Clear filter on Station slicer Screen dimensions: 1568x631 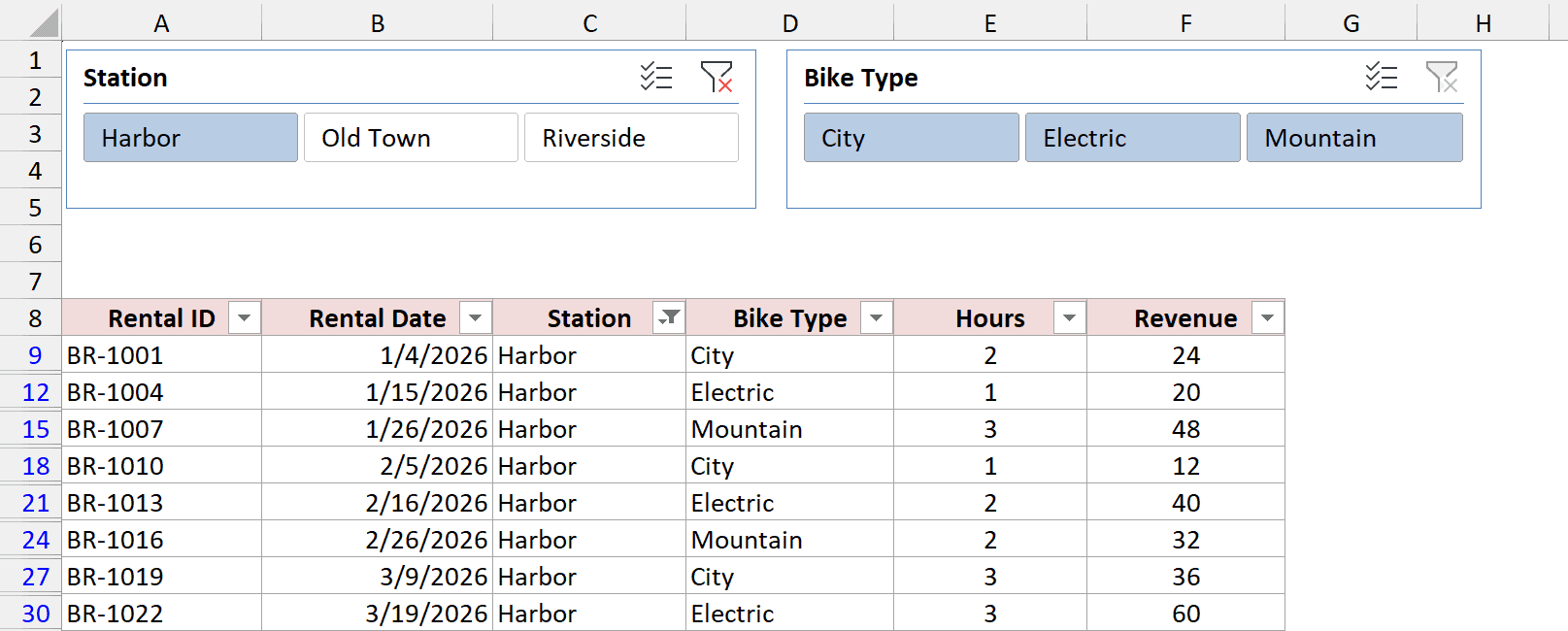tap(717, 76)
